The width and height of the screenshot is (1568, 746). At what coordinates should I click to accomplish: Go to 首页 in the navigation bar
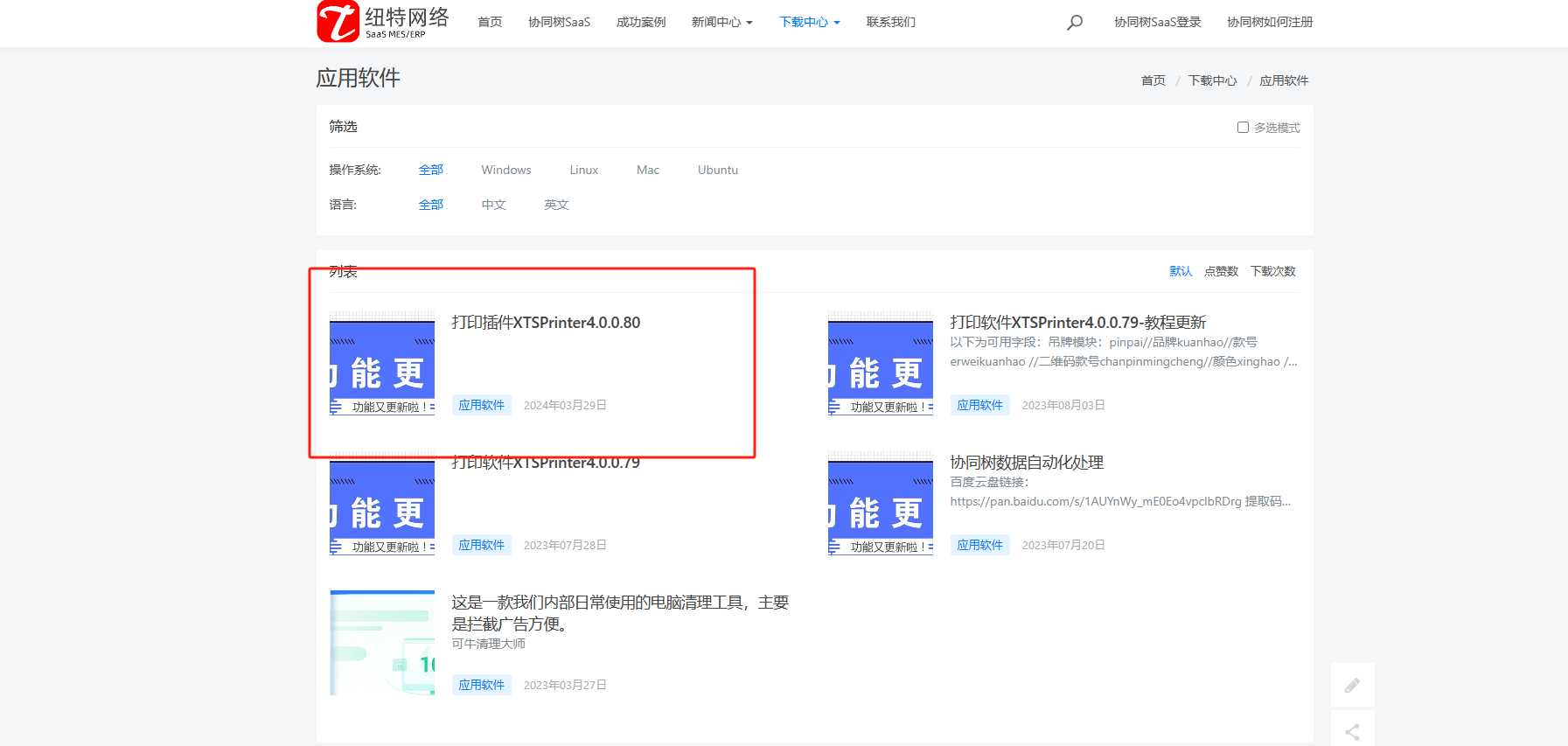[490, 22]
